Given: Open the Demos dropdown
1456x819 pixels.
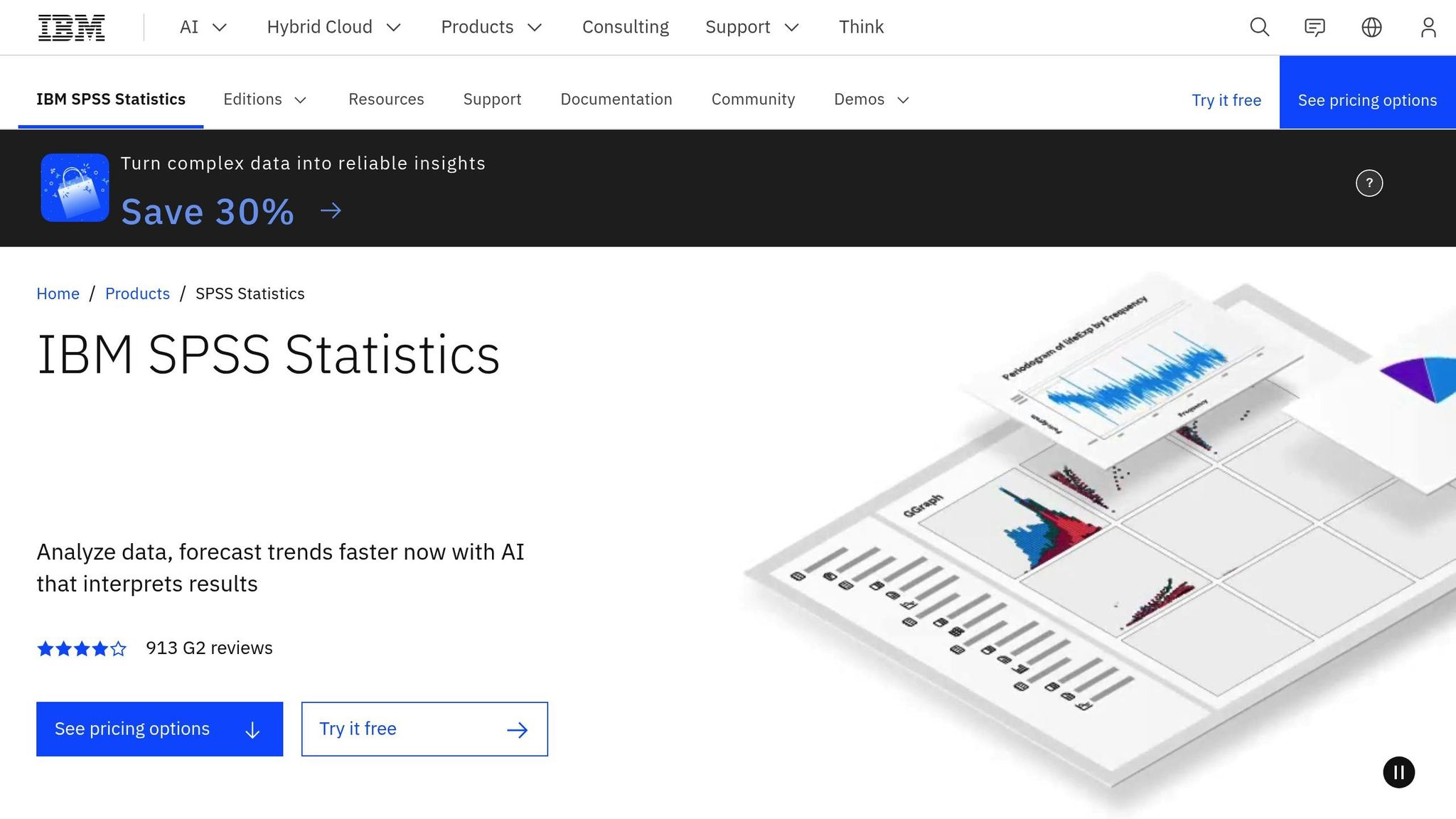Looking at the screenshot, I should coord(870,100).
